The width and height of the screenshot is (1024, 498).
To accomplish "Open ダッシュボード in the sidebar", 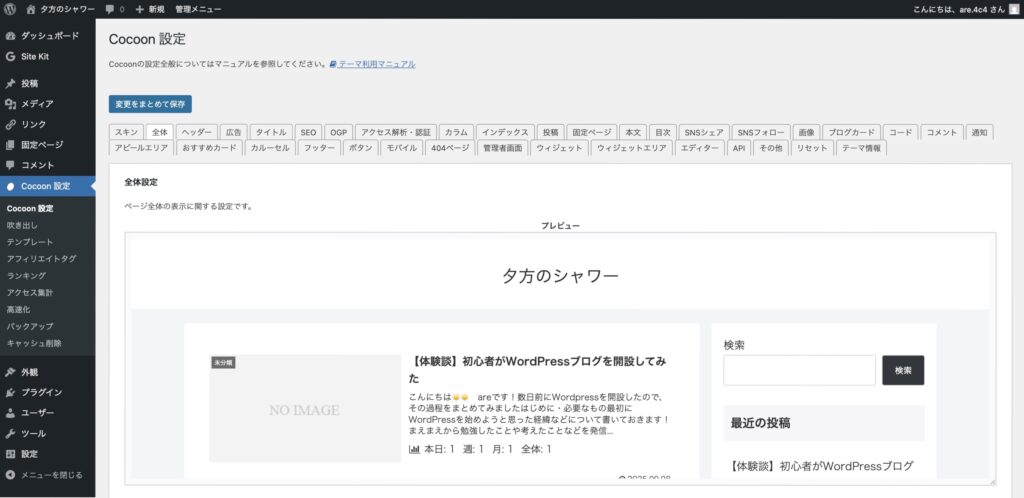I will click(48, 36).
